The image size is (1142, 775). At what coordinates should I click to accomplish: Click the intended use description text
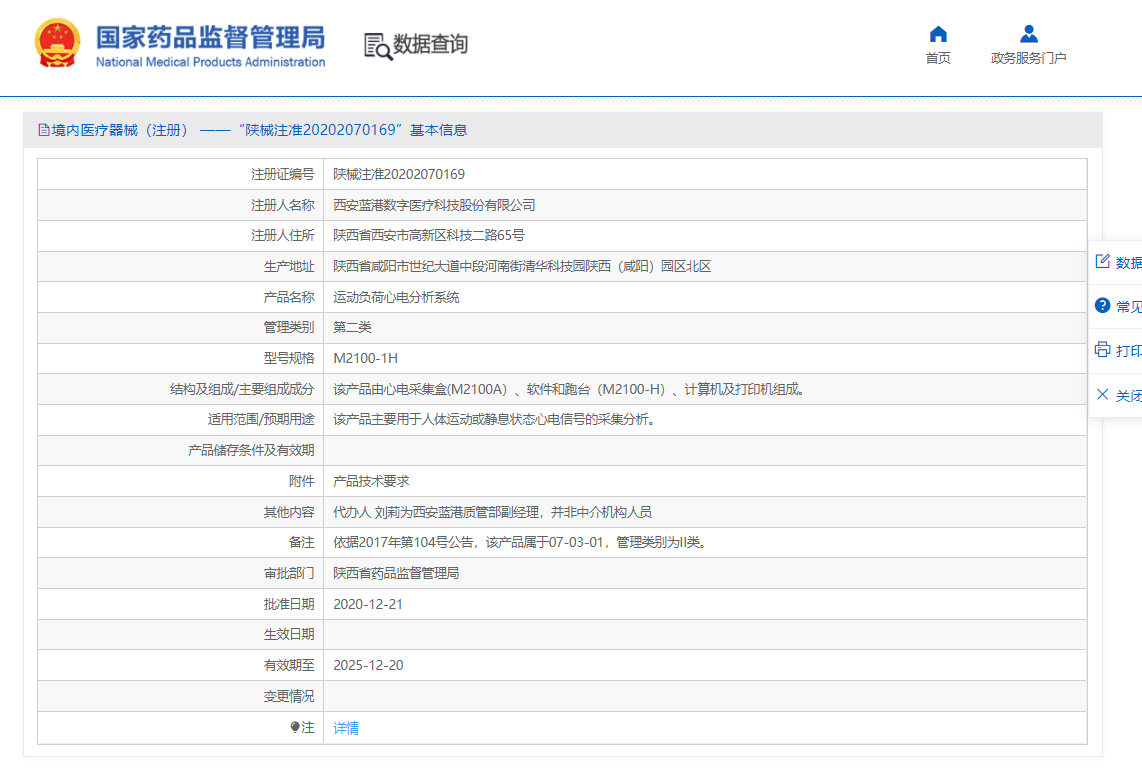pos(495,420)
